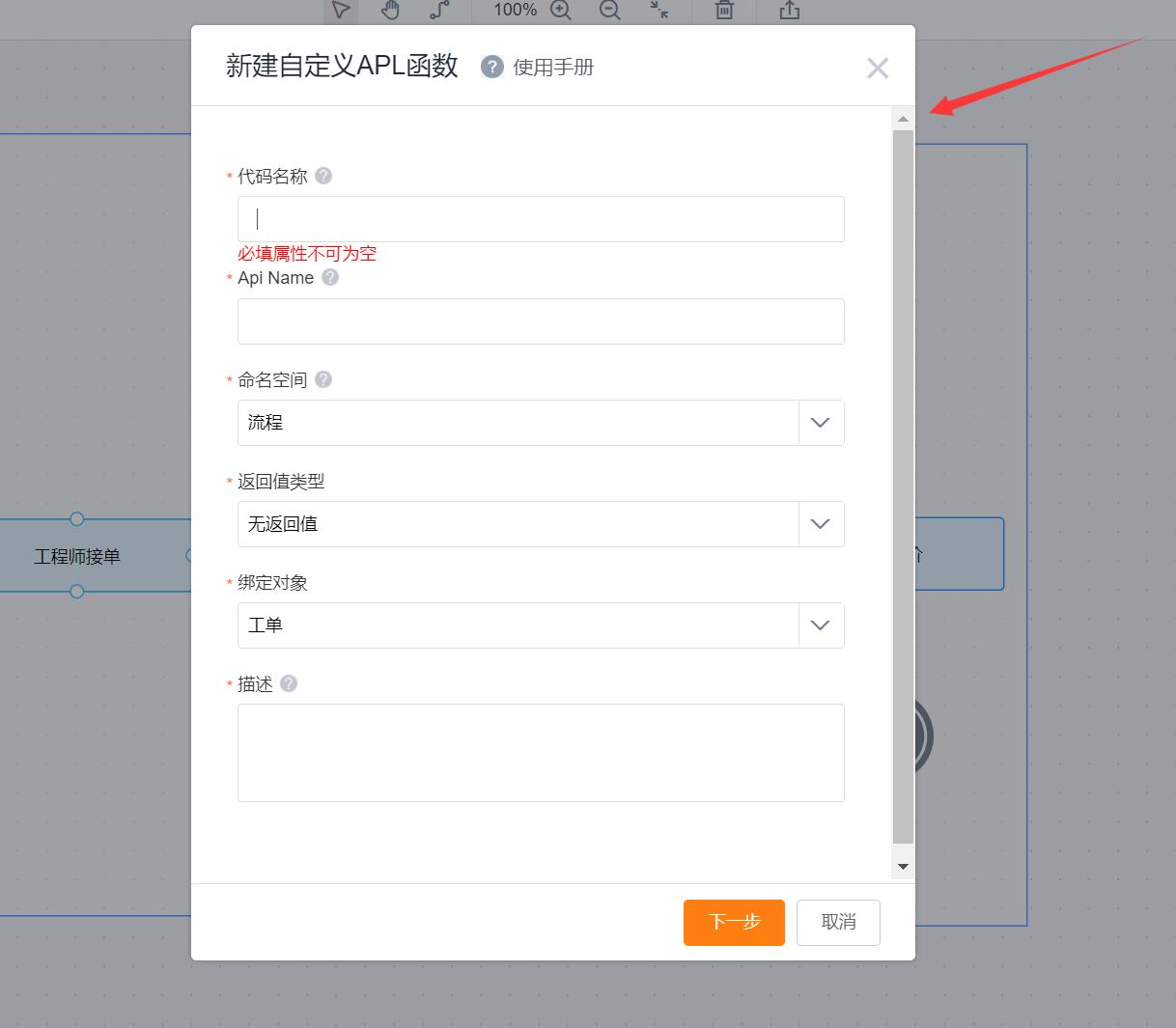This screenshot has height=1028, width=1176.
Task: Click the dialog scrollbar up arrow
Action: (903, 119)
